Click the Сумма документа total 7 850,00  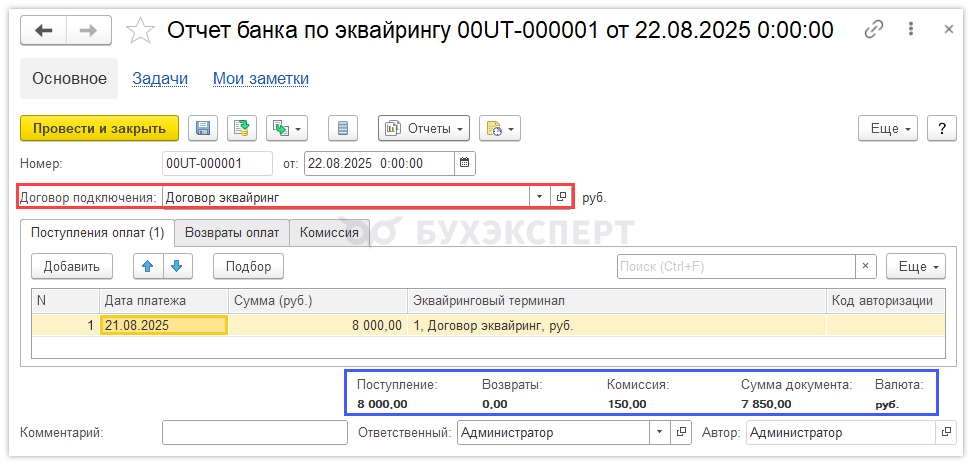click(x=766, y=405)
